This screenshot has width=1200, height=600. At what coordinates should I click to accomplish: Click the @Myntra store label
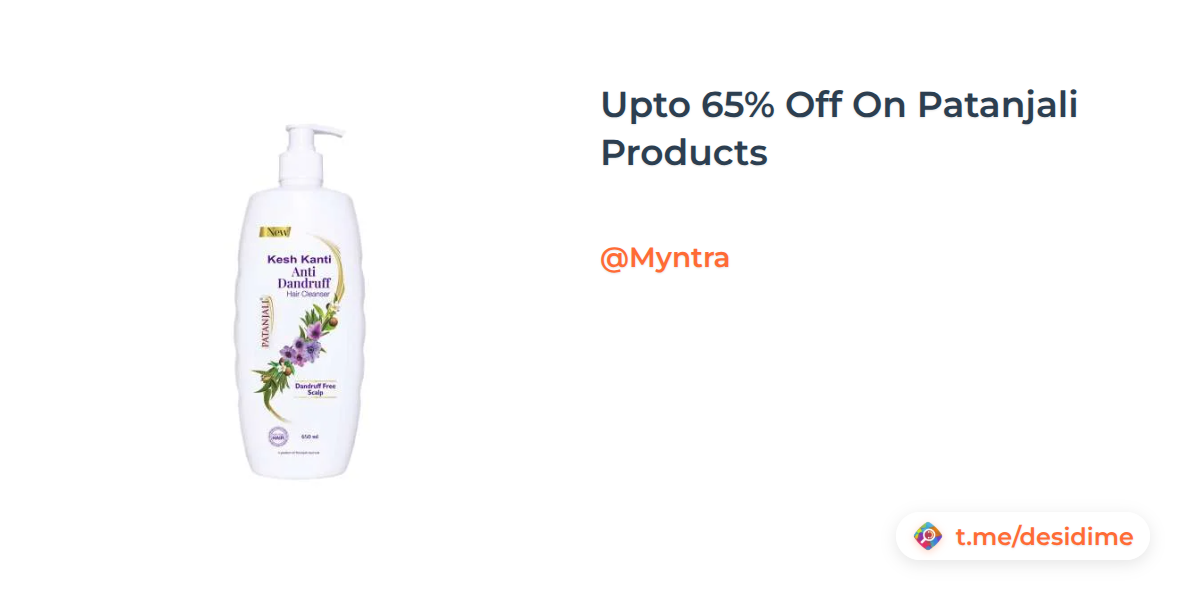(664, 258)
